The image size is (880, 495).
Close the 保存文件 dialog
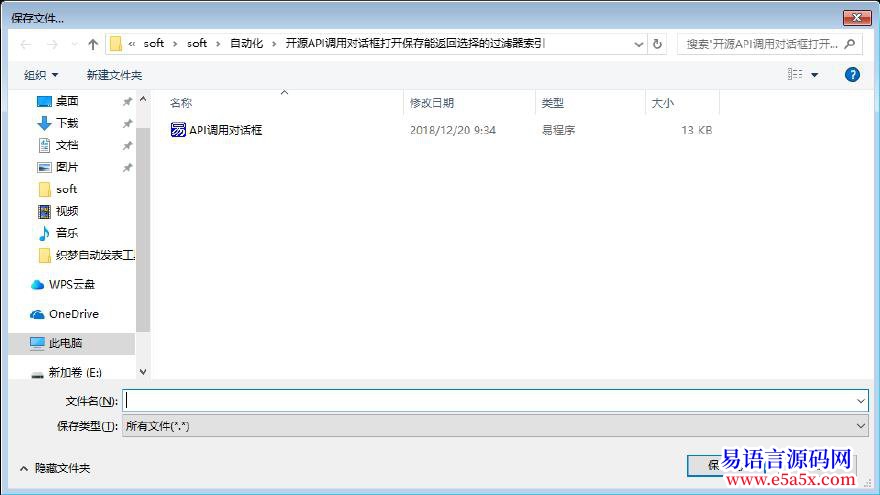point(857,18)
